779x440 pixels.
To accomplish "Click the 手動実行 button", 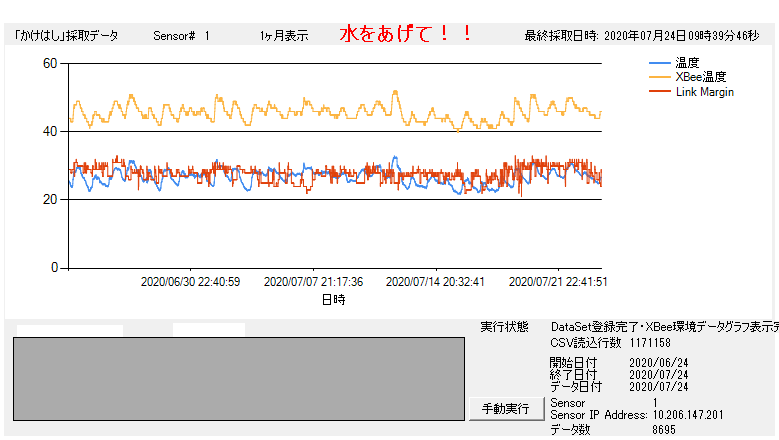I will tap(505, 409).
